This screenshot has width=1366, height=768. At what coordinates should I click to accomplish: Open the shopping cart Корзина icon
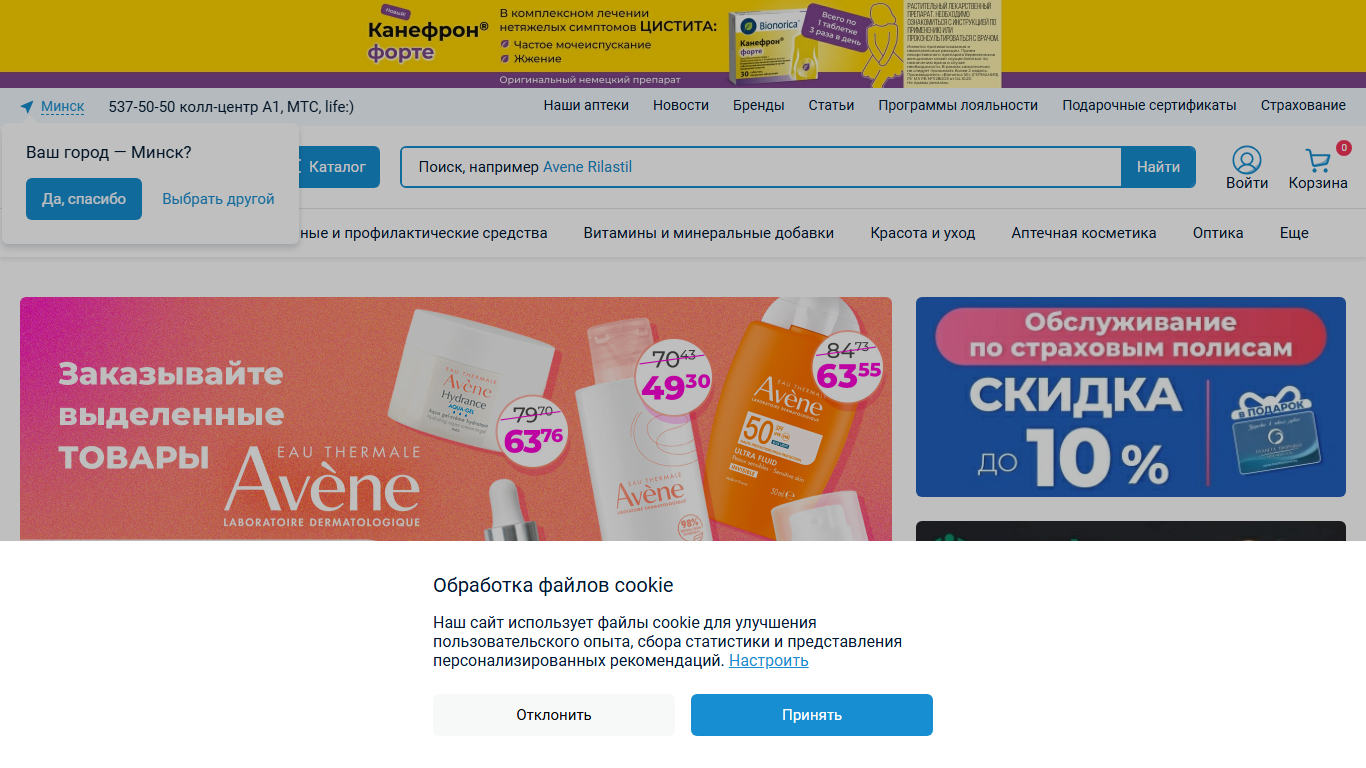coord(1318,160)
